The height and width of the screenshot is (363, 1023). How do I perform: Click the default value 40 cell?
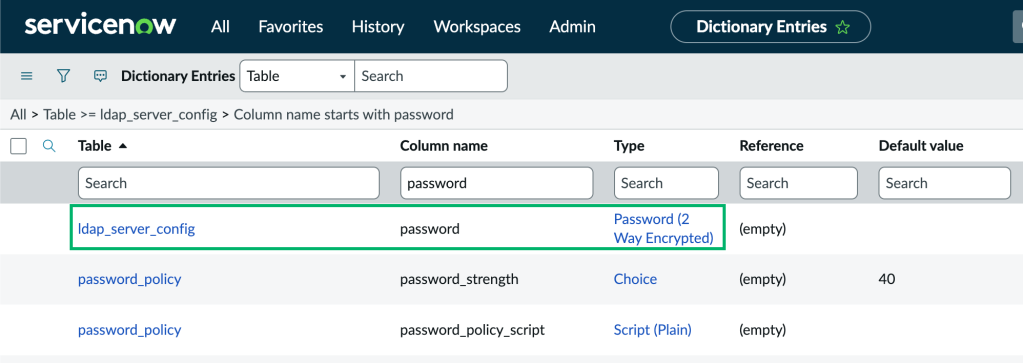tap(887, 279)
